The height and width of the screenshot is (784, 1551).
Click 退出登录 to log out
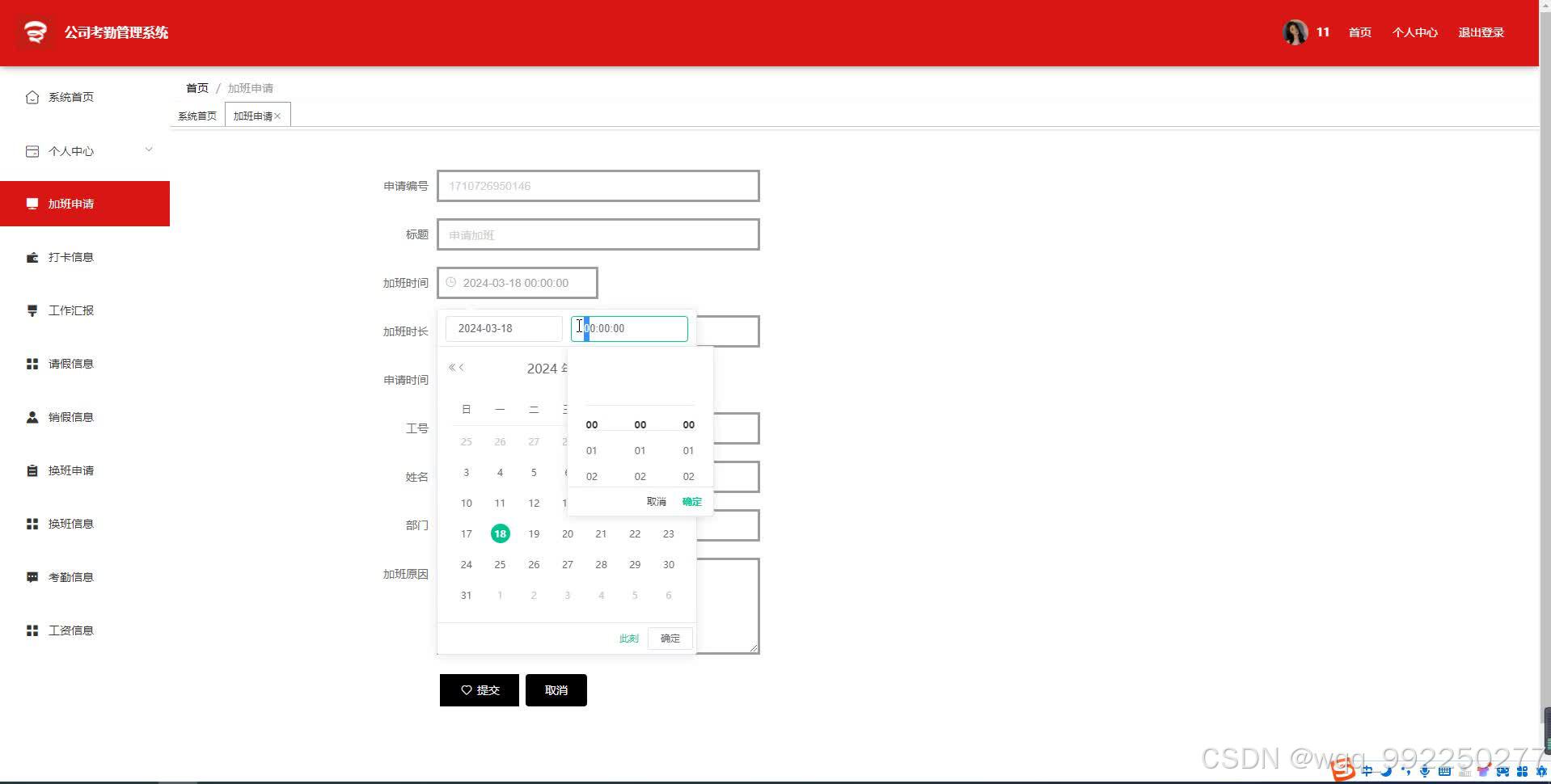1481,32
